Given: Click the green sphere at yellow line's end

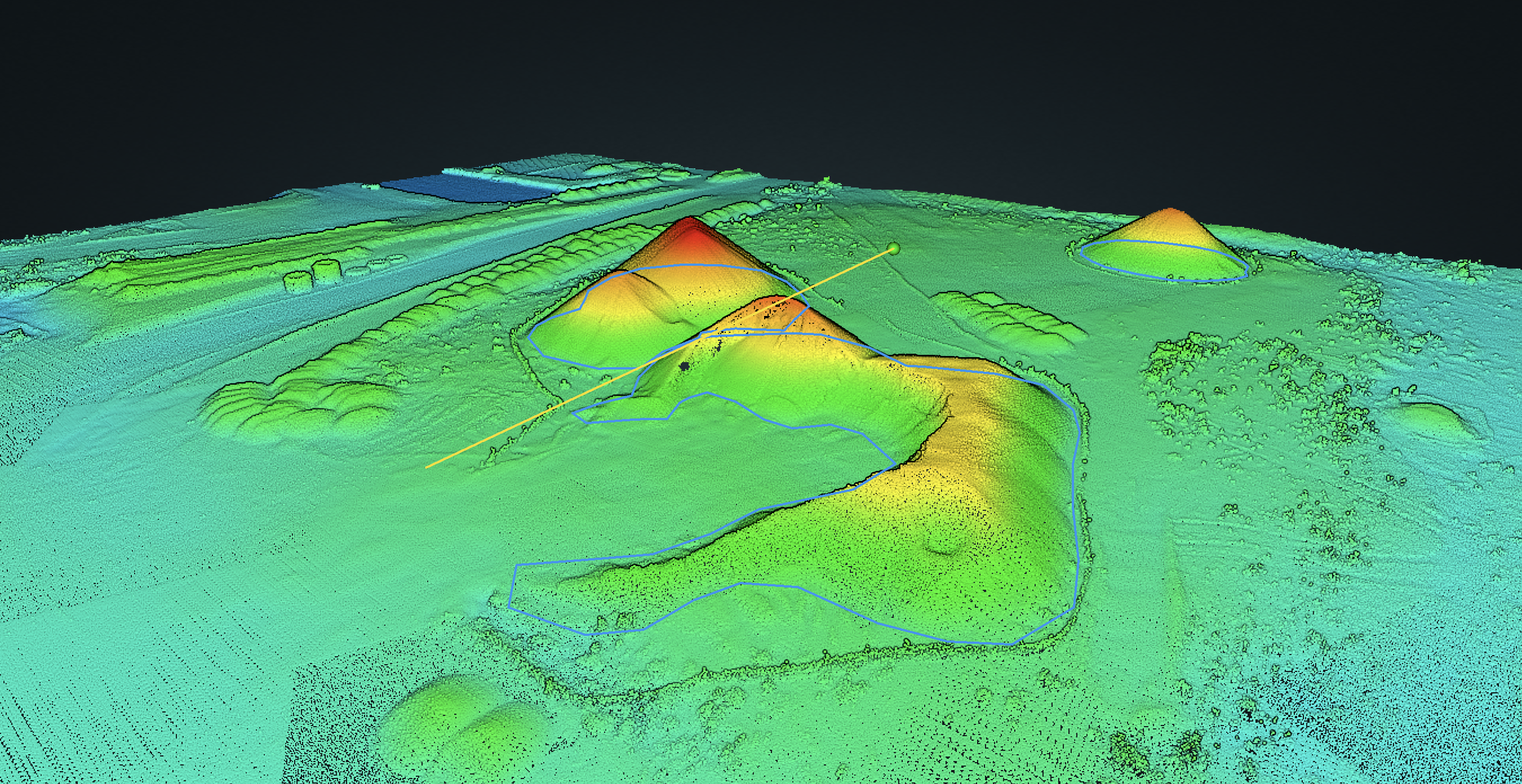Looking at the screenshot, I should 893,248.
